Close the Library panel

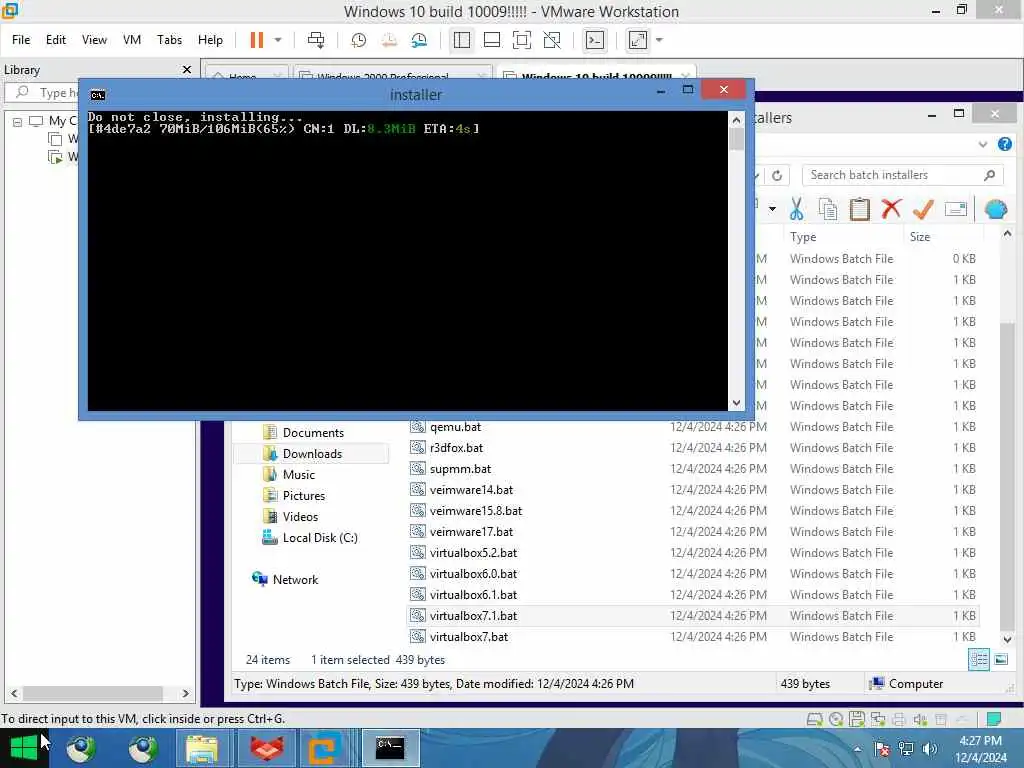pyautogui.click(x=187, y=69)
